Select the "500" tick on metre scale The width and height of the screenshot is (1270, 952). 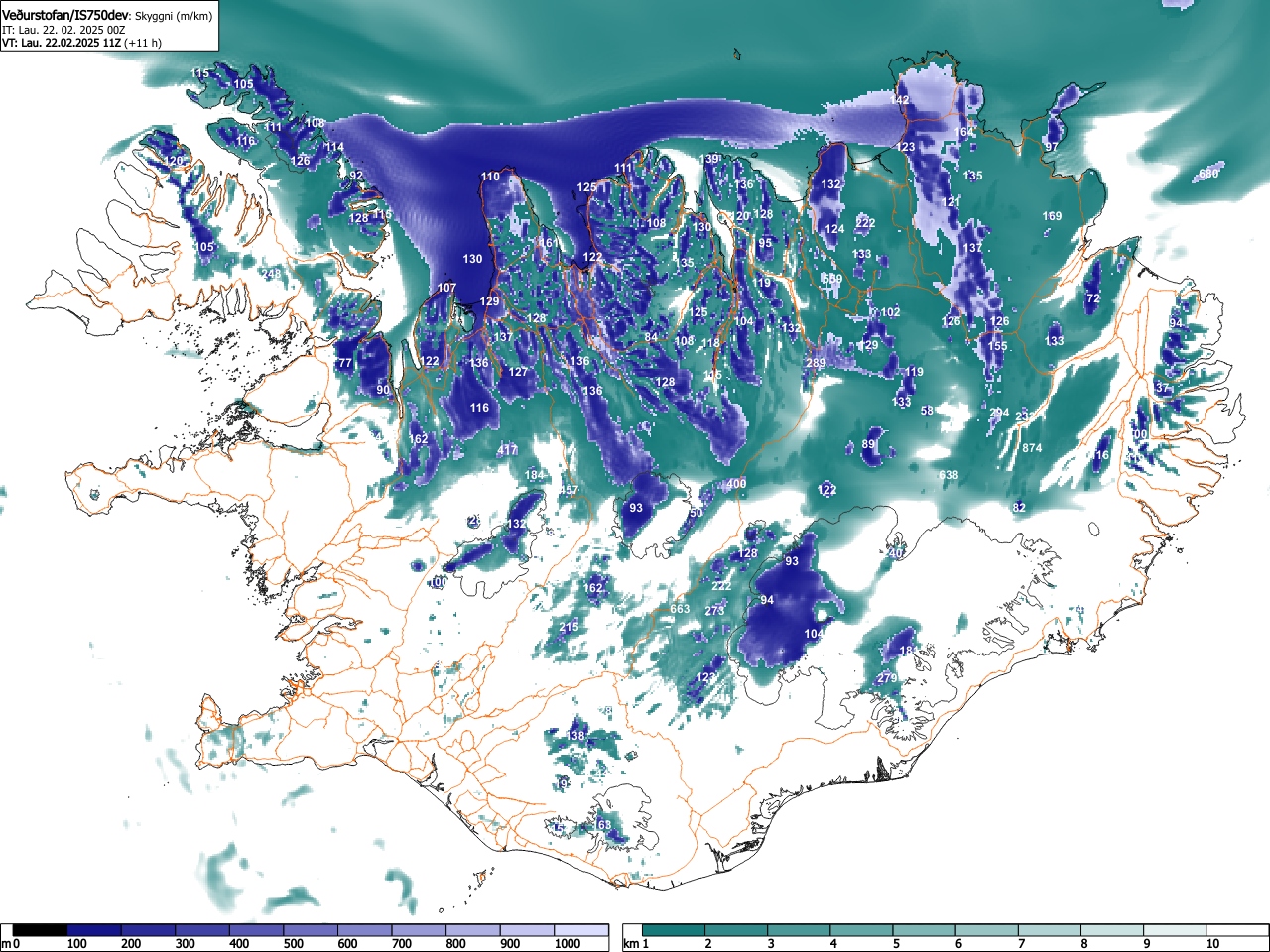(293, 945)
